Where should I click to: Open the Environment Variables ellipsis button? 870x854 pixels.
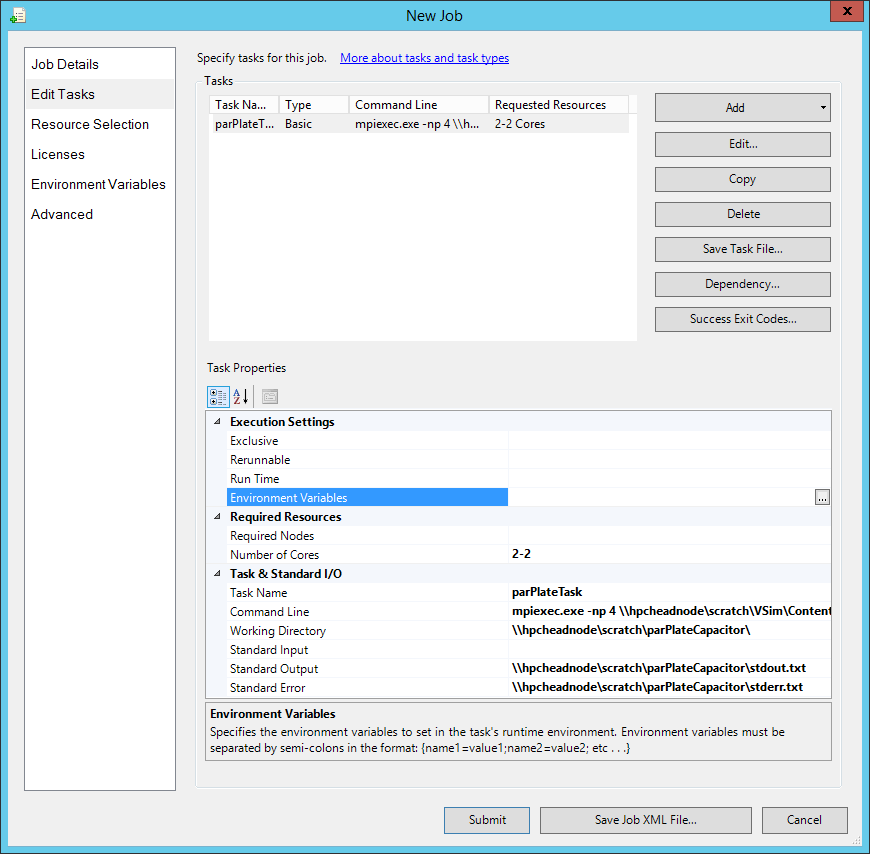click(822, 497)
